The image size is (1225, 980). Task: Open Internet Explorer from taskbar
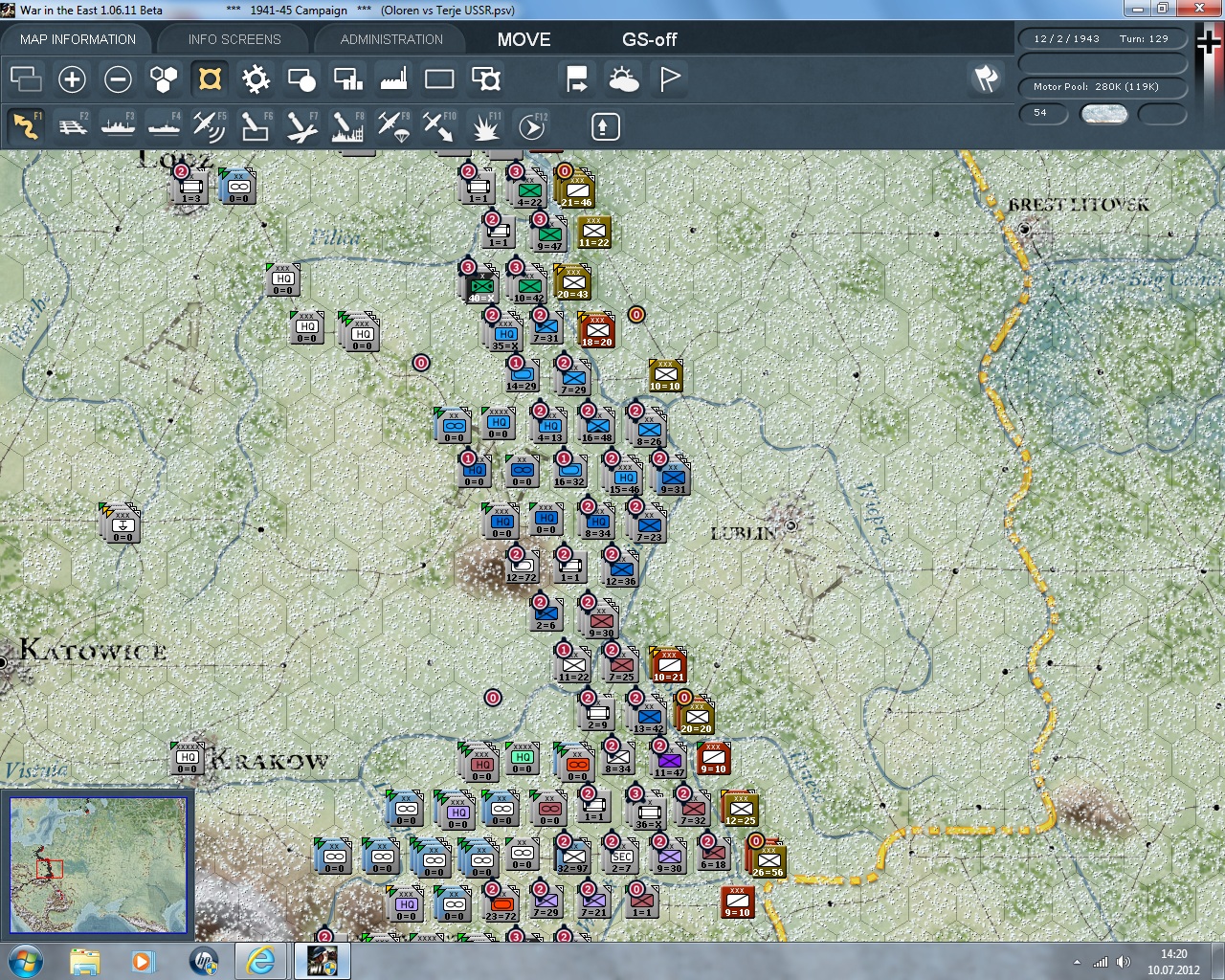coord(259,961)
